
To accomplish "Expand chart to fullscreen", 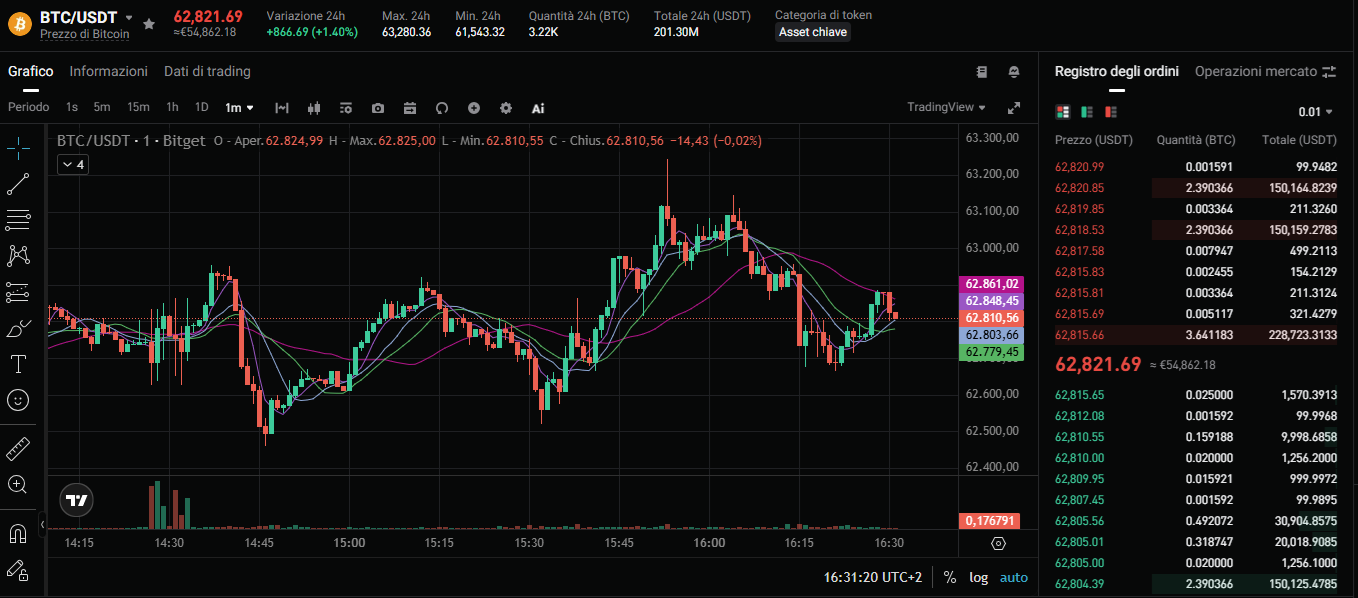I will (1013, 108).
